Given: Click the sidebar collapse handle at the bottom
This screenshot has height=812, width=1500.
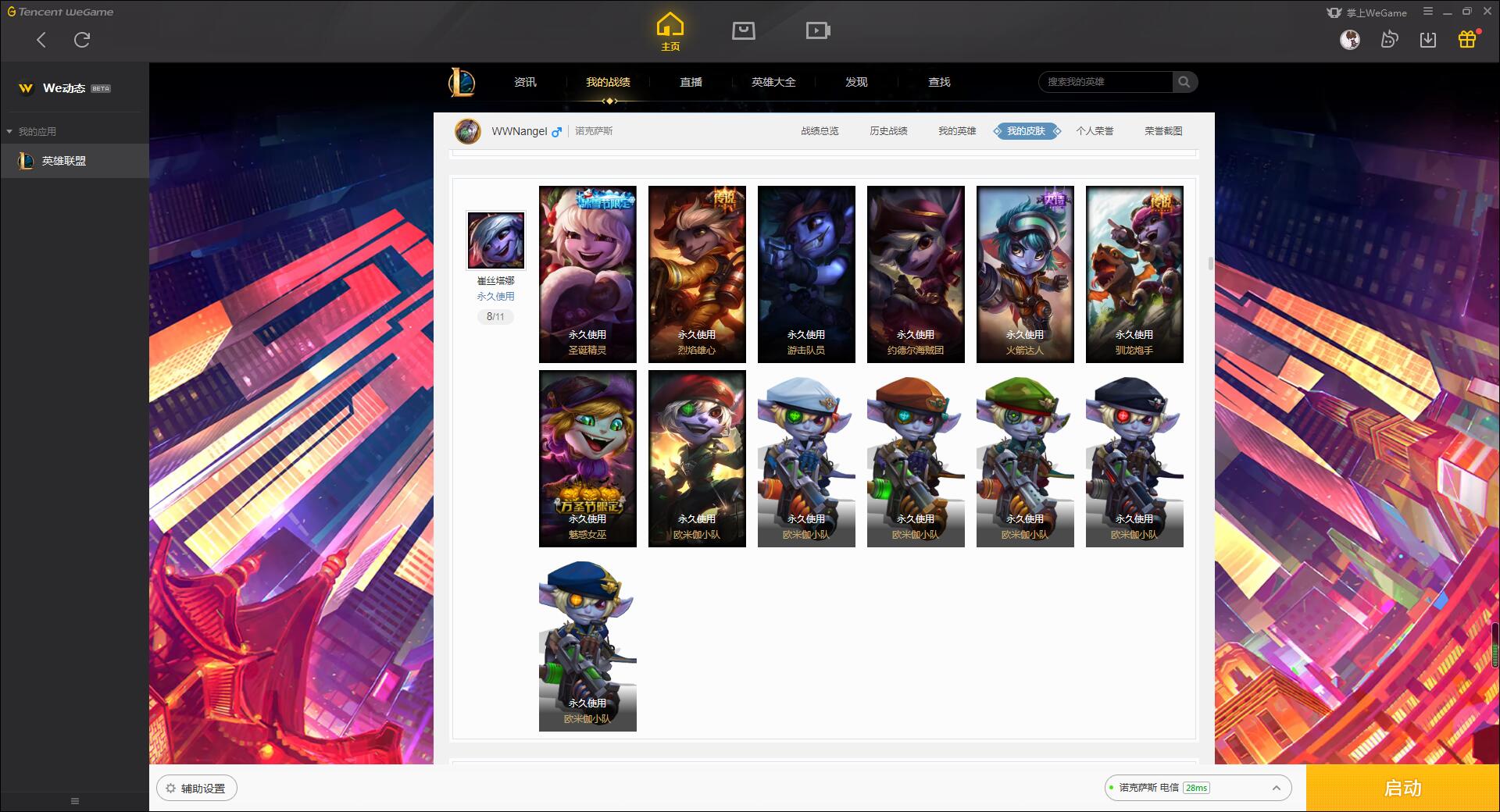Looking at the screenshot, I should [75, 801].
